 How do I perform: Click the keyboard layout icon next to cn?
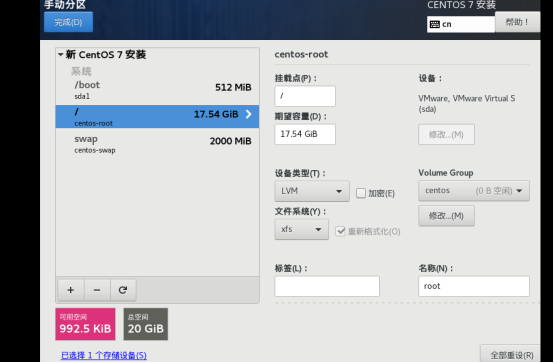435,24
